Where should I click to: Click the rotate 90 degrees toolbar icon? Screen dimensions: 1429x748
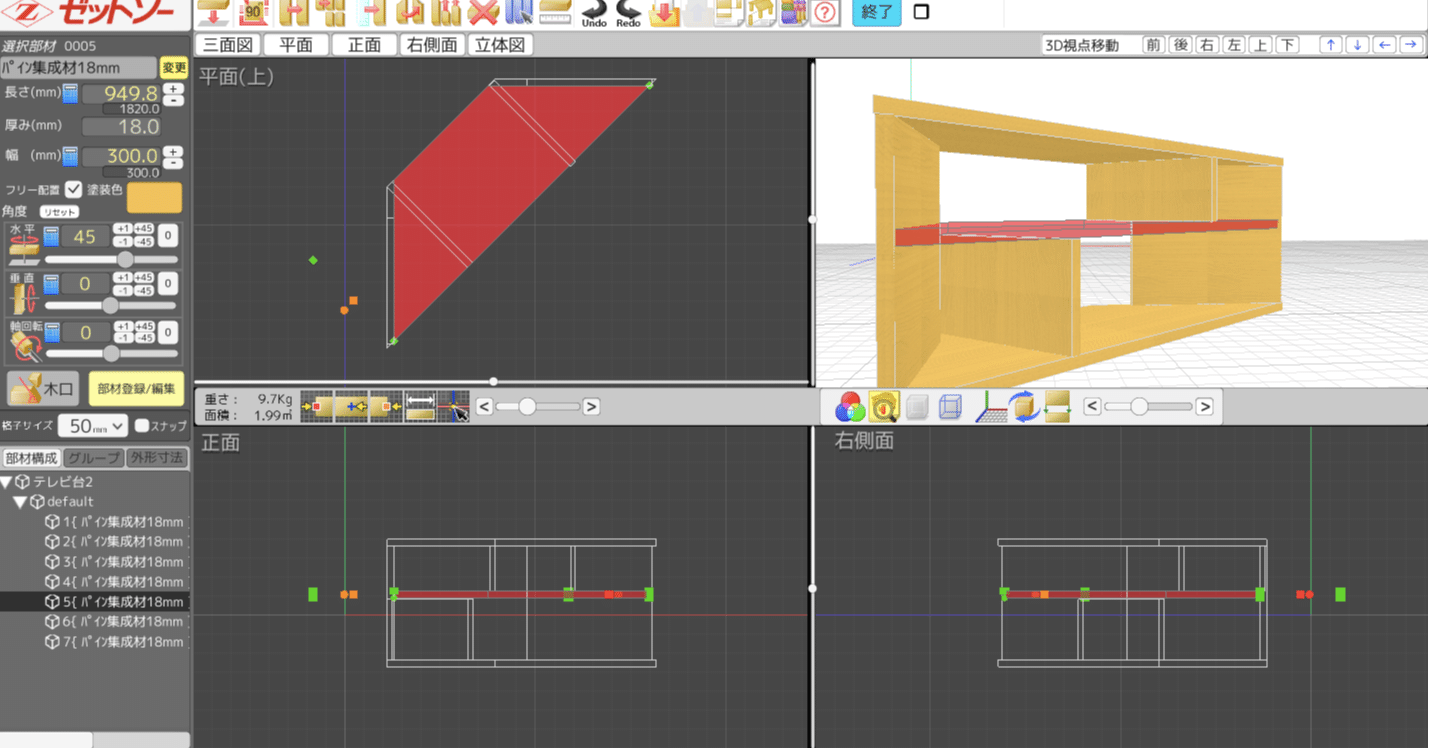click(x=255, y=13)
